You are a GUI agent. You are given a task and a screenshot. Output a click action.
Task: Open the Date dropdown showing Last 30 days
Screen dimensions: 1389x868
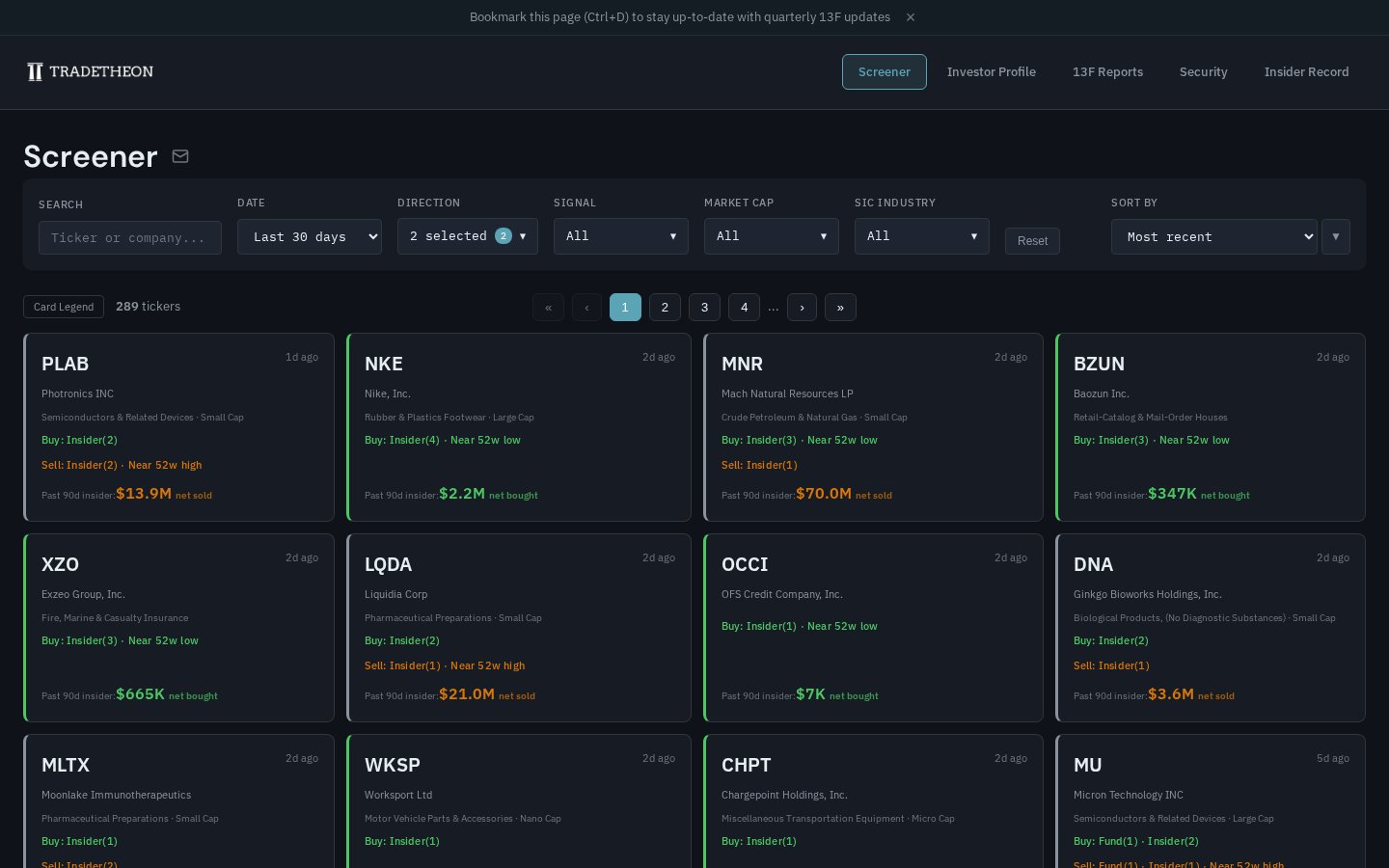click(x=309, y=236)
